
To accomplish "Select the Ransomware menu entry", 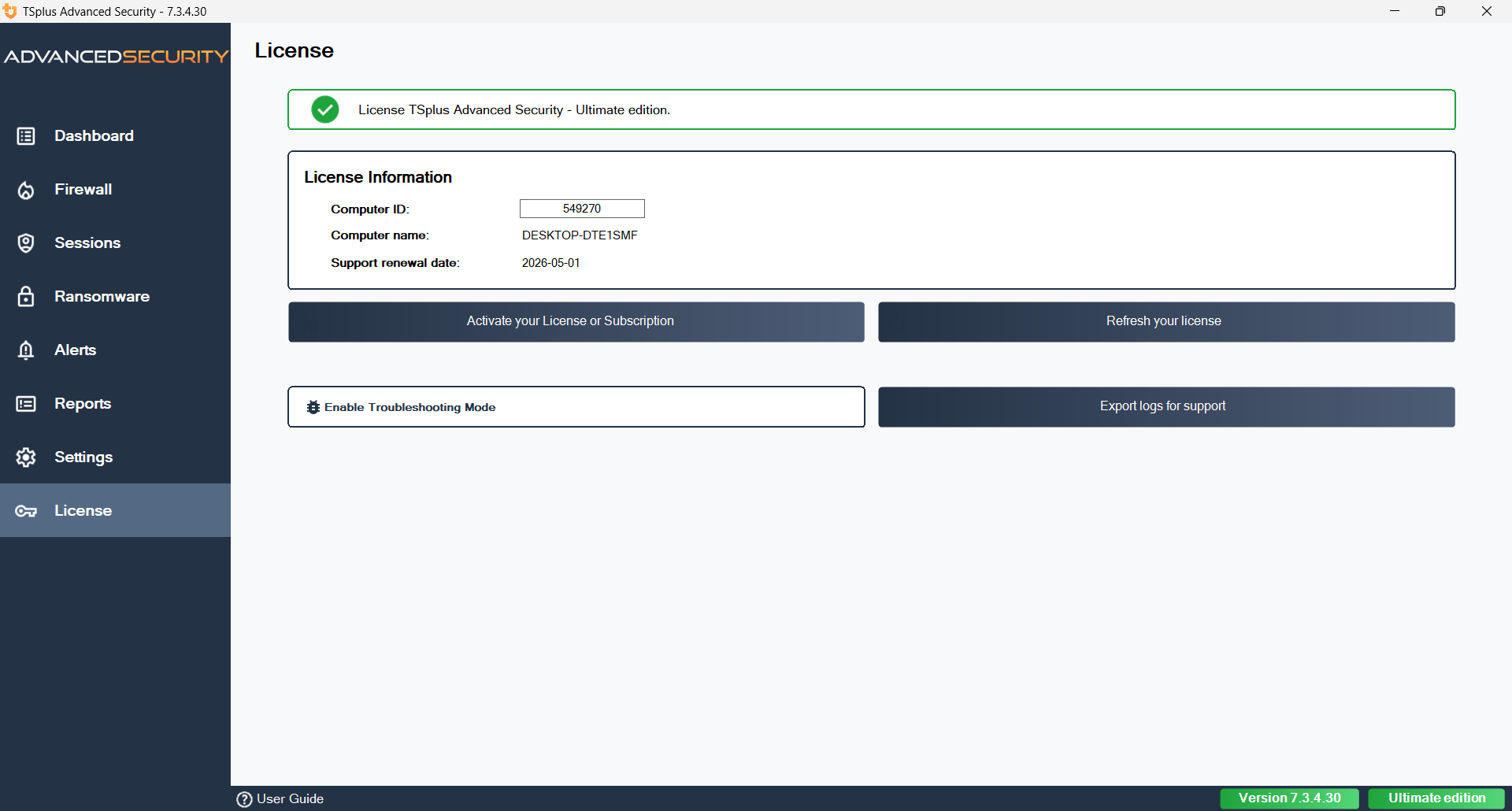I will (x=115, y=297).
